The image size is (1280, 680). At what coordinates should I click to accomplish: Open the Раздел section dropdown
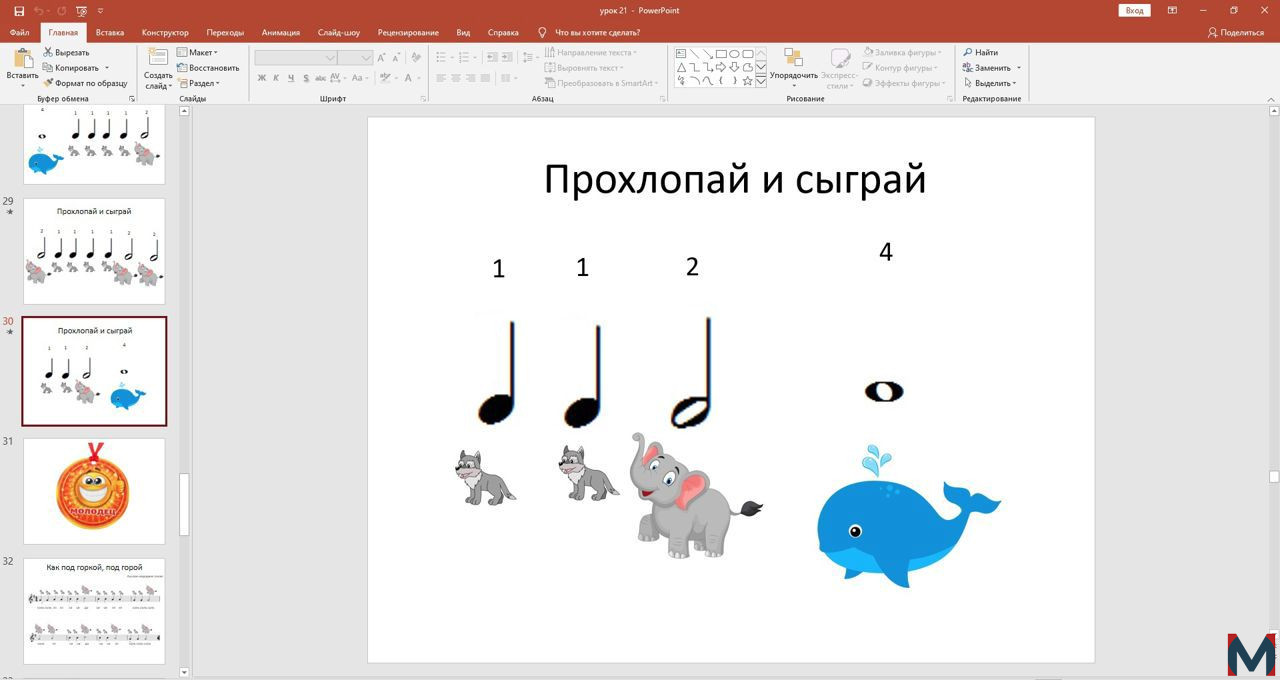pos(198,83)
